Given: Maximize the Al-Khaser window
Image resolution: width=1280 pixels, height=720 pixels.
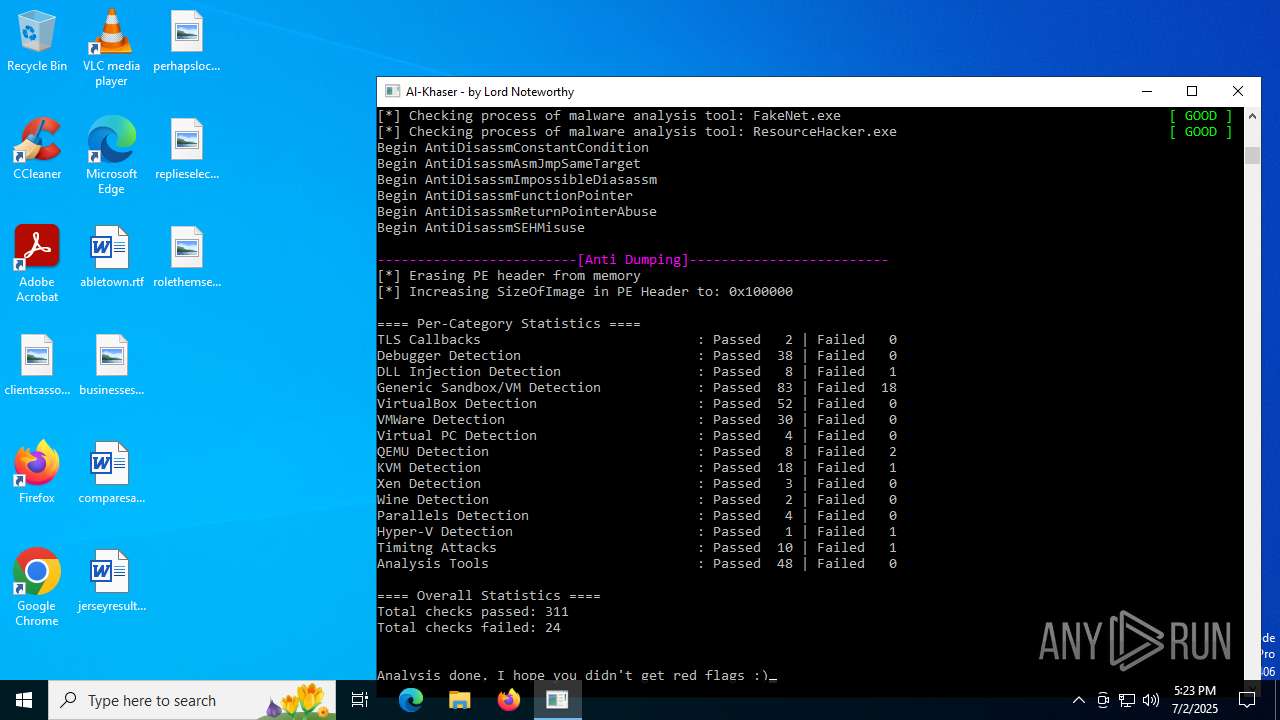Looking at the screenshot, I should [1192, 91].
